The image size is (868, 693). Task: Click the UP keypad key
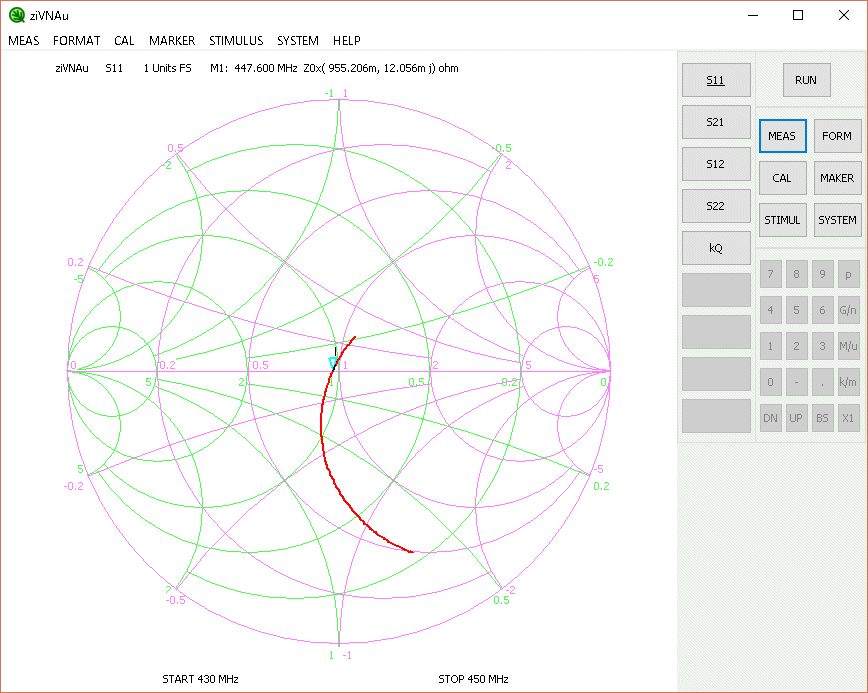pos(797,418)
